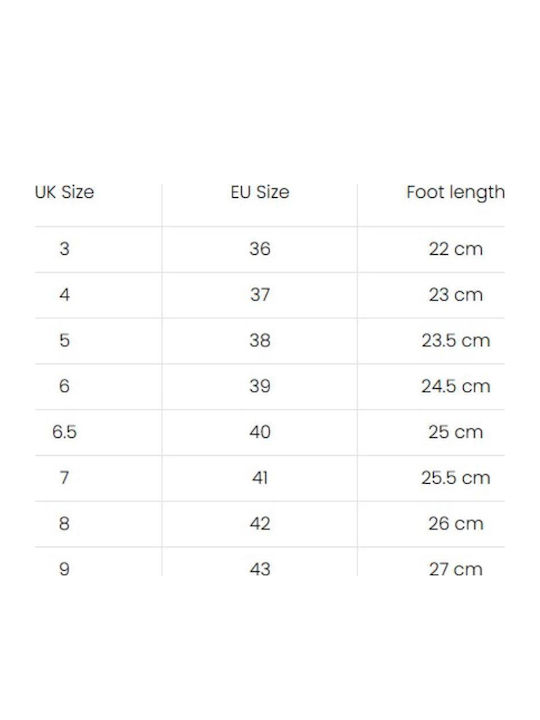Viewport: 540px width, 720px height.
Task: Click the EU Size column header
Action: [x=260, y=192]
